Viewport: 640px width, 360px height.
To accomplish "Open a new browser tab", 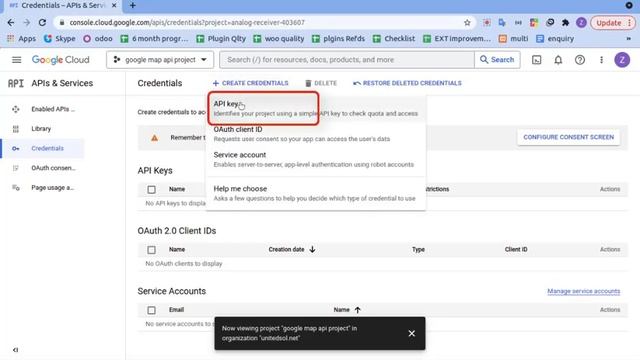I will click(x=133, y=5).
